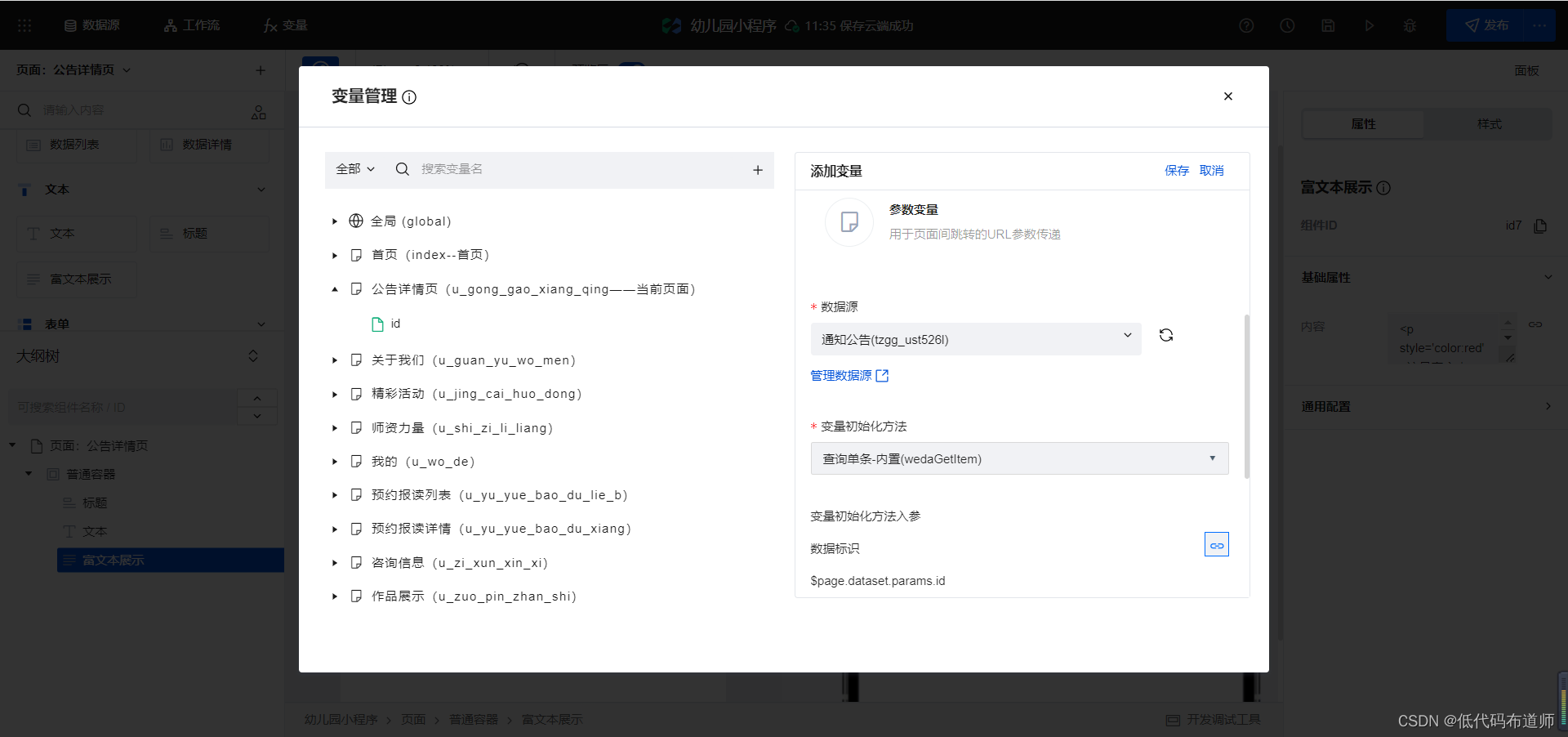The width and height of the screenshot is (1568, 737).
Task: Switch to the 属性 tab
Action: [1363, 124]
